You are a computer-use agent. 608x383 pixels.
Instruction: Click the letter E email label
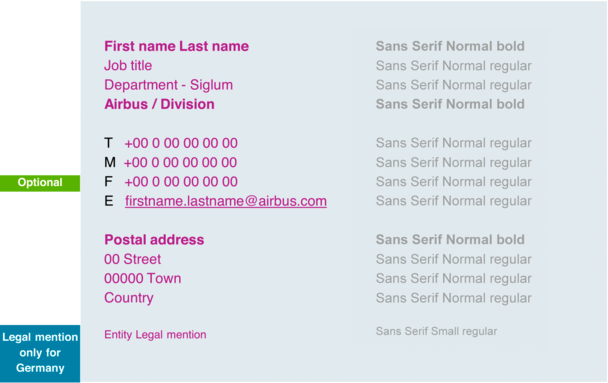click(x=109, y=201)
